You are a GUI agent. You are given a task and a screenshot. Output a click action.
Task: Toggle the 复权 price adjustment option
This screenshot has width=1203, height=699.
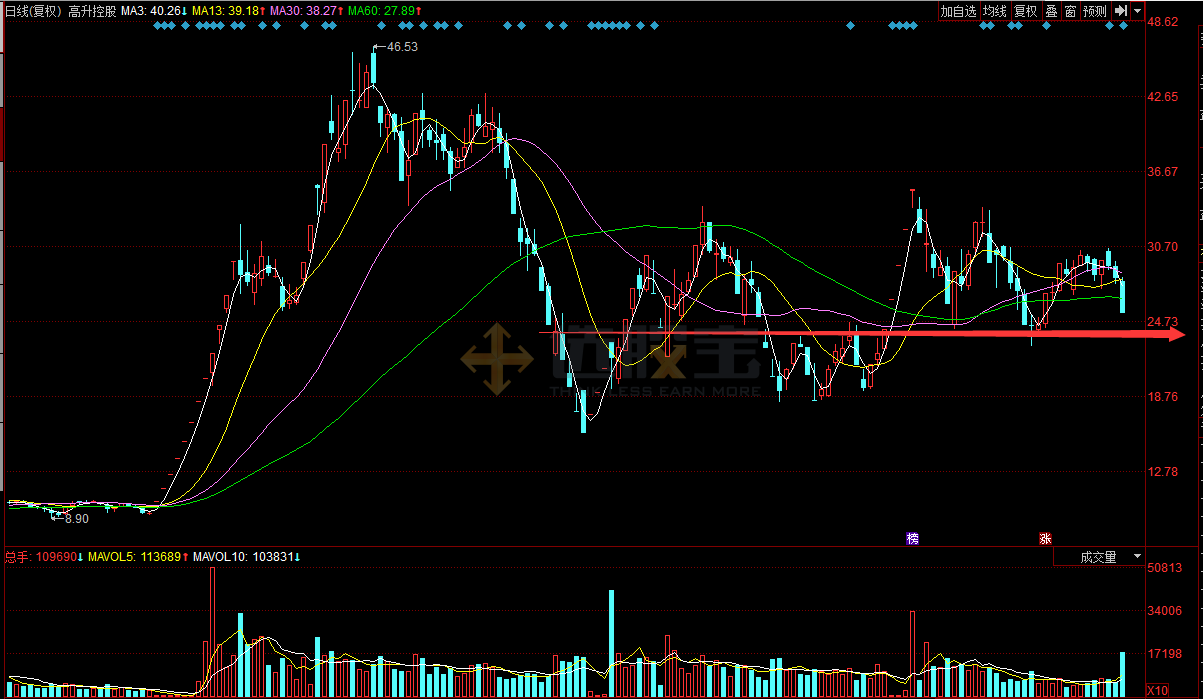1026,11
